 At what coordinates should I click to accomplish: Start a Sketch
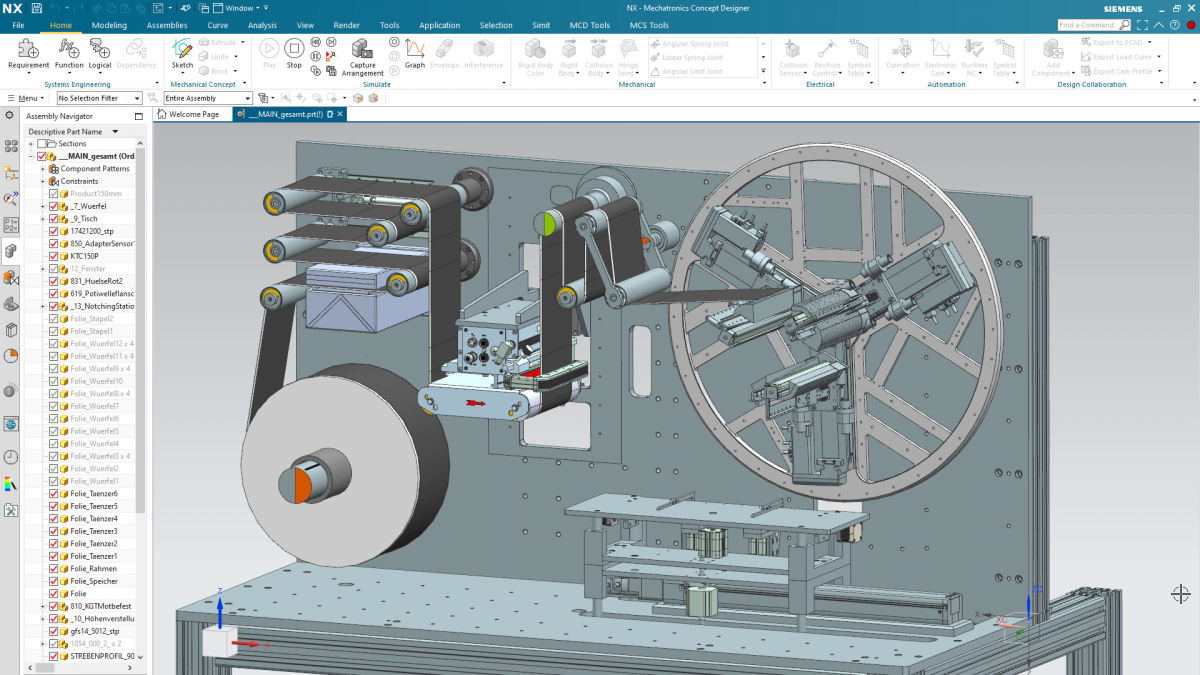pos(182,55)
